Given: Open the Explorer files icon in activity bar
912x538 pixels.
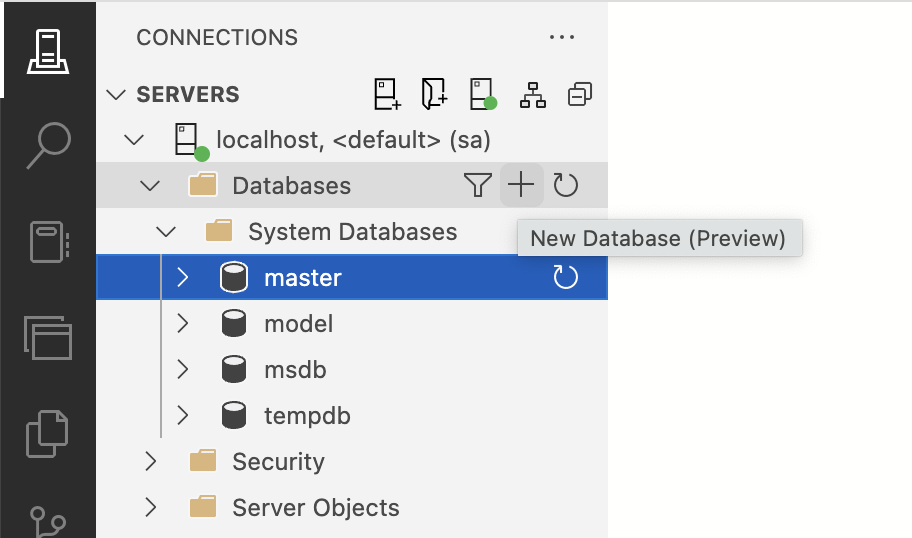Looking at the screenshot, I should 48,434.
